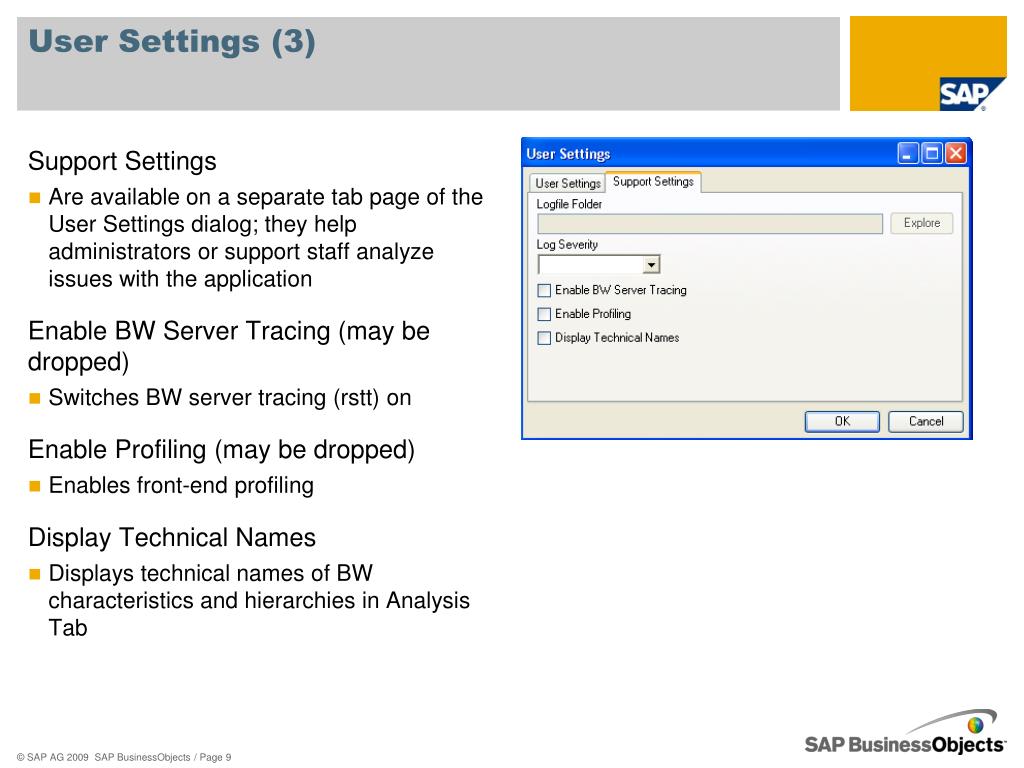Click 'Enable Profiling (may be dropped)' heading
This screenshot has width=1024, height=768.
coord(221,450)
